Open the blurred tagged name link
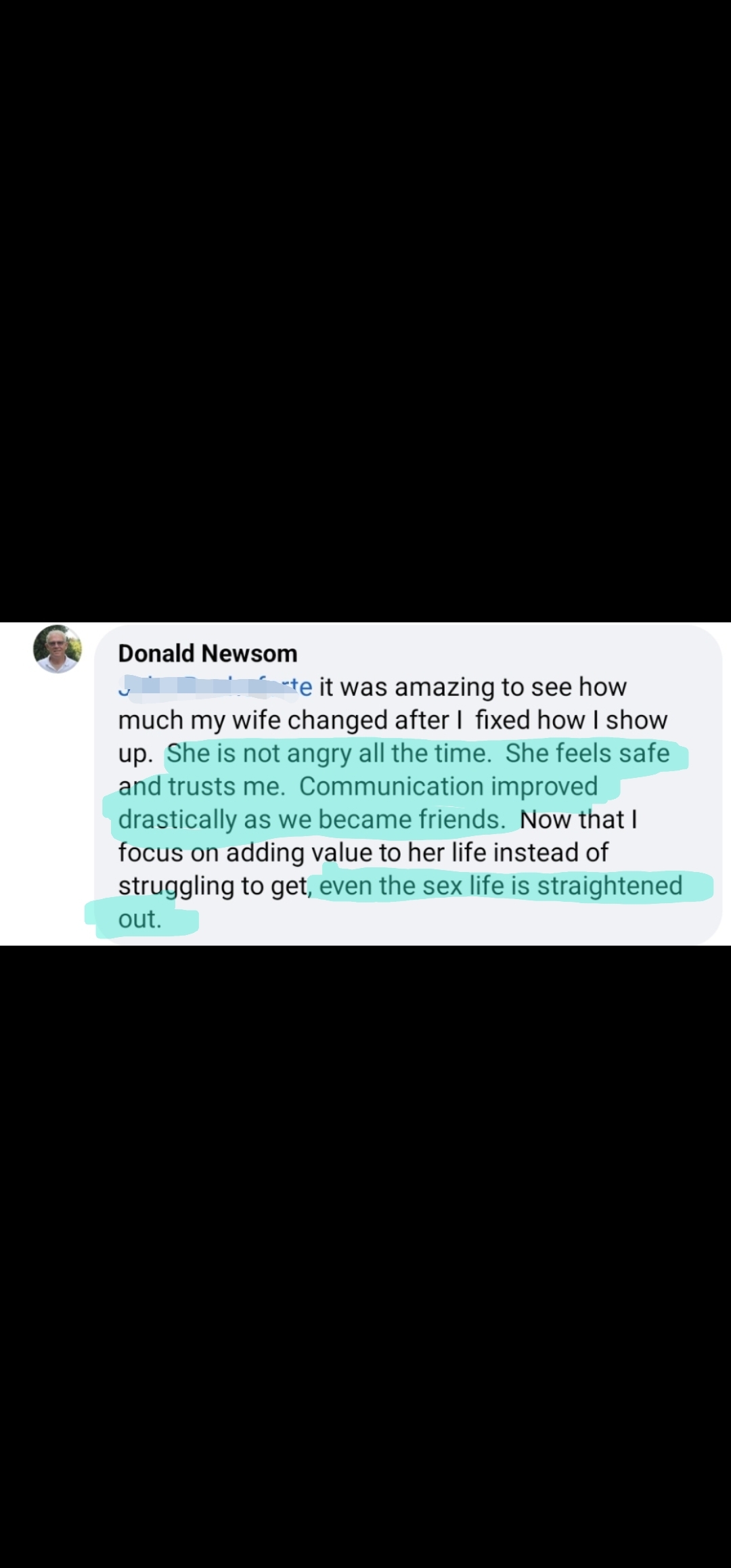 tap(215, 687)
